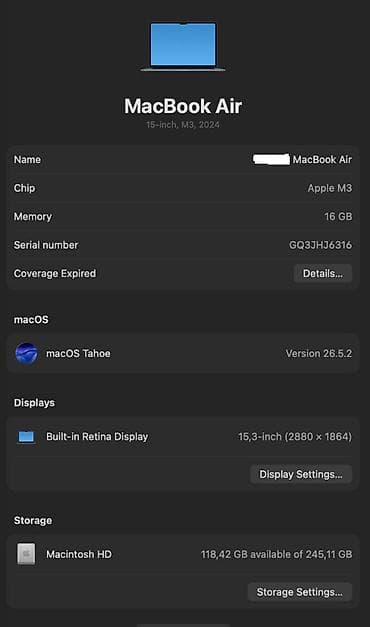The height and width of the screenshot is (627, 370).
Task: Click the Version 26.5.2 text
Action: 319,353
